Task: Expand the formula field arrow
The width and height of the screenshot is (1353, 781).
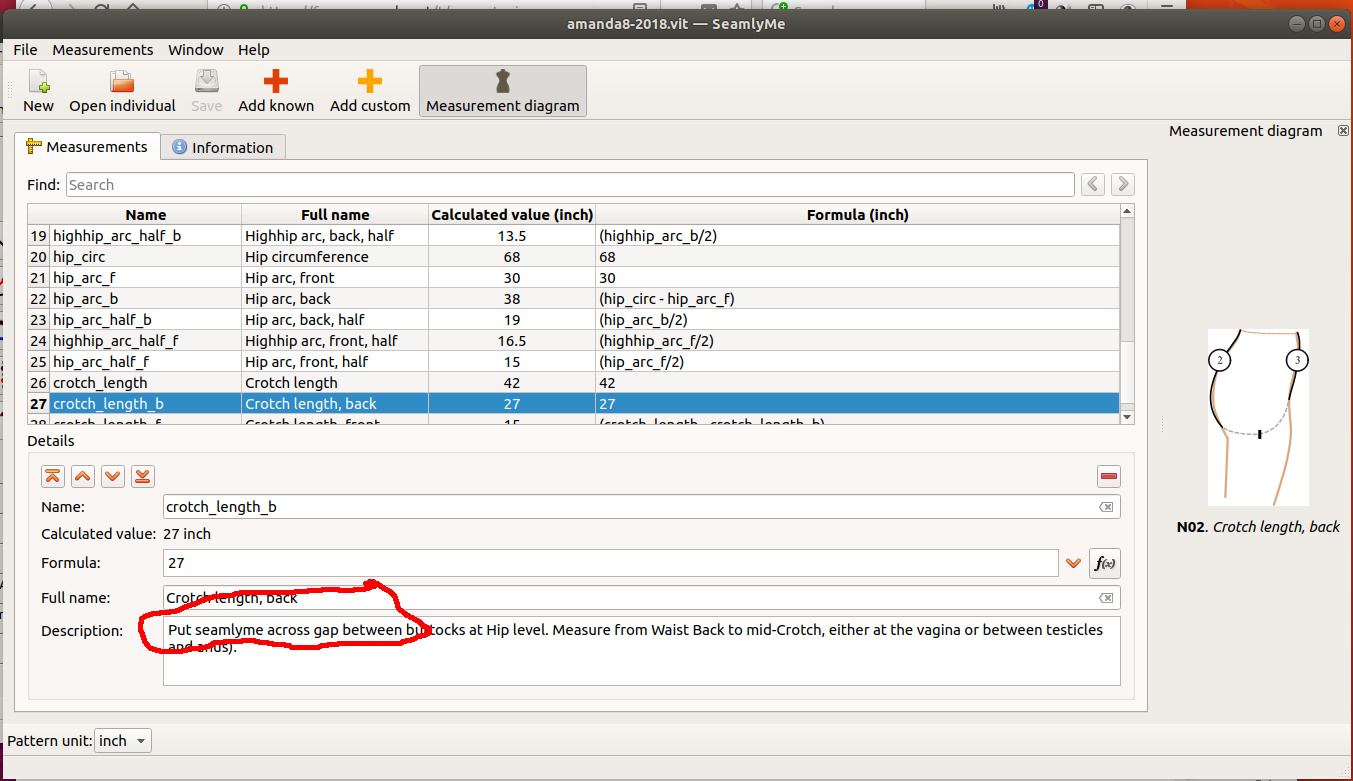Action: point(1073,564)
